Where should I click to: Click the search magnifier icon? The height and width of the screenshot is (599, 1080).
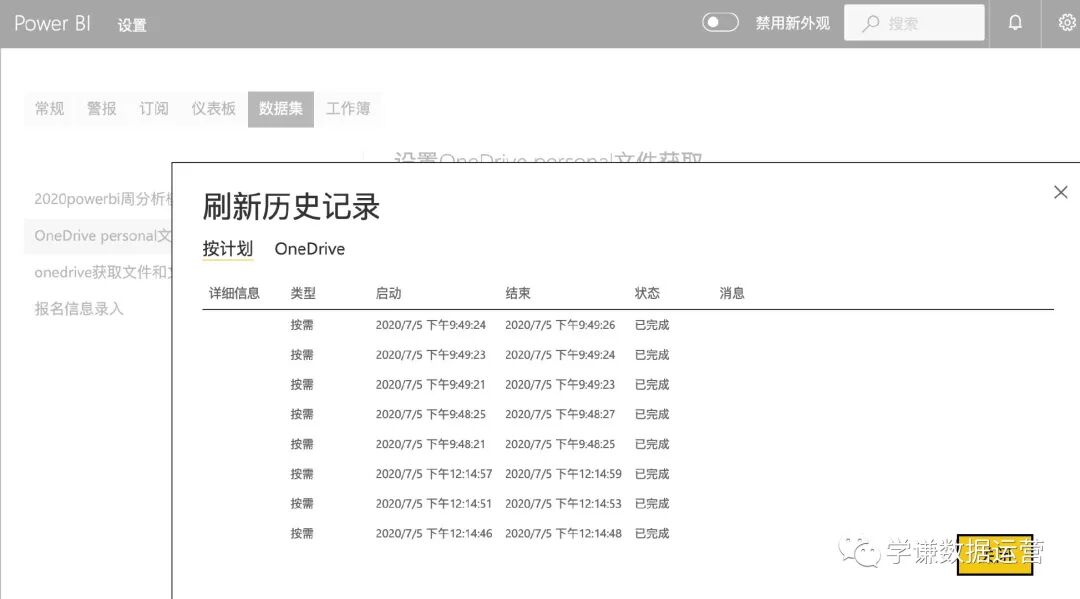coord(871,23)
